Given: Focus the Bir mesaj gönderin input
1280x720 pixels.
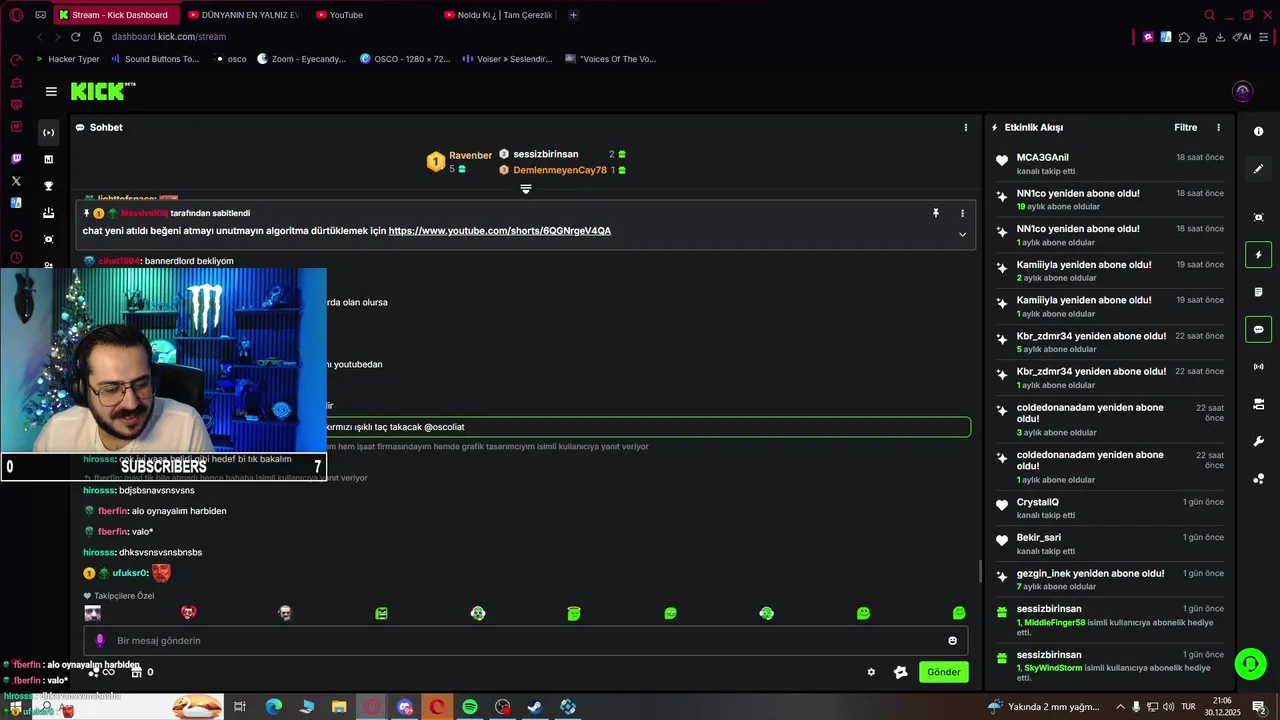Looking at the screenshot, I should (525, 640).
